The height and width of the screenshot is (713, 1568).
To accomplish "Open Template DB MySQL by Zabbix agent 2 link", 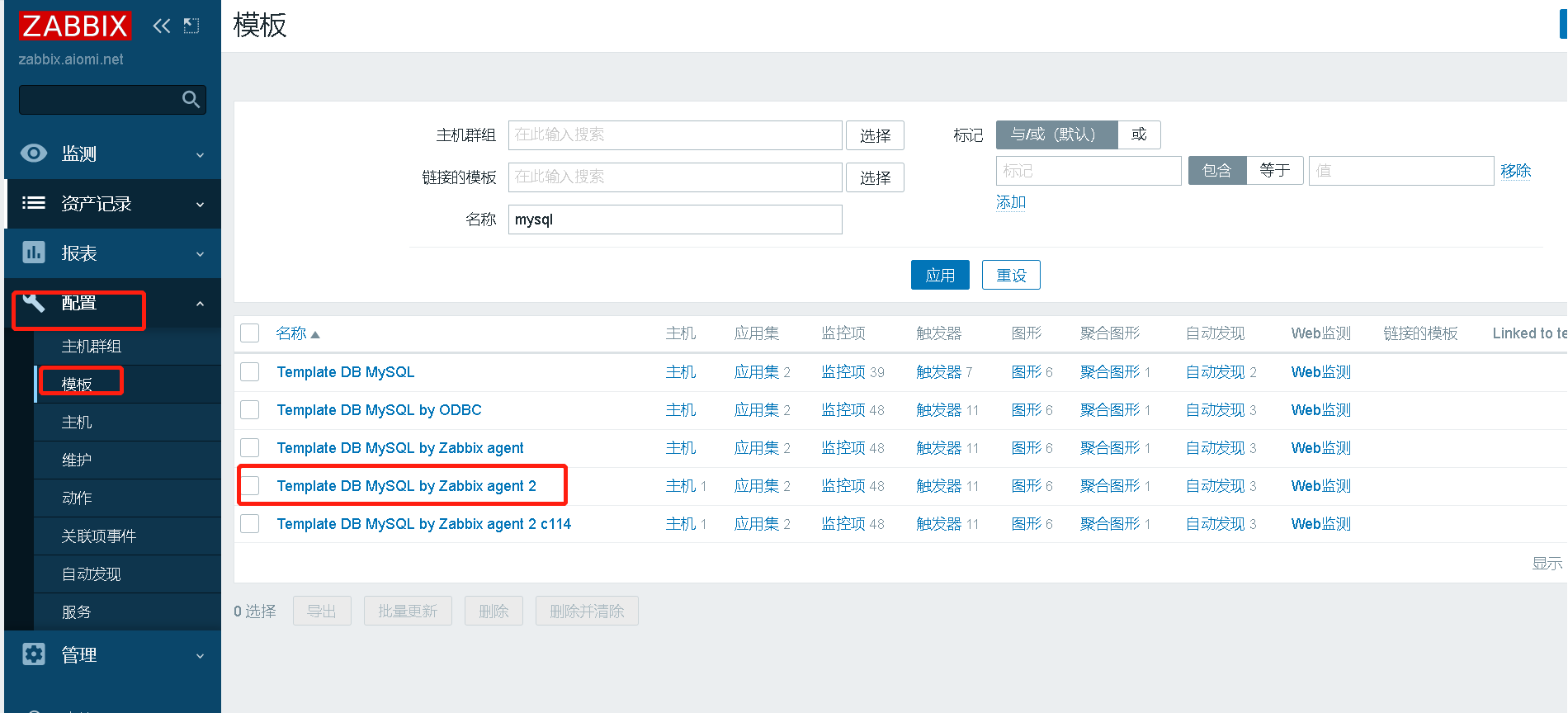I will [x=406, y=486].
